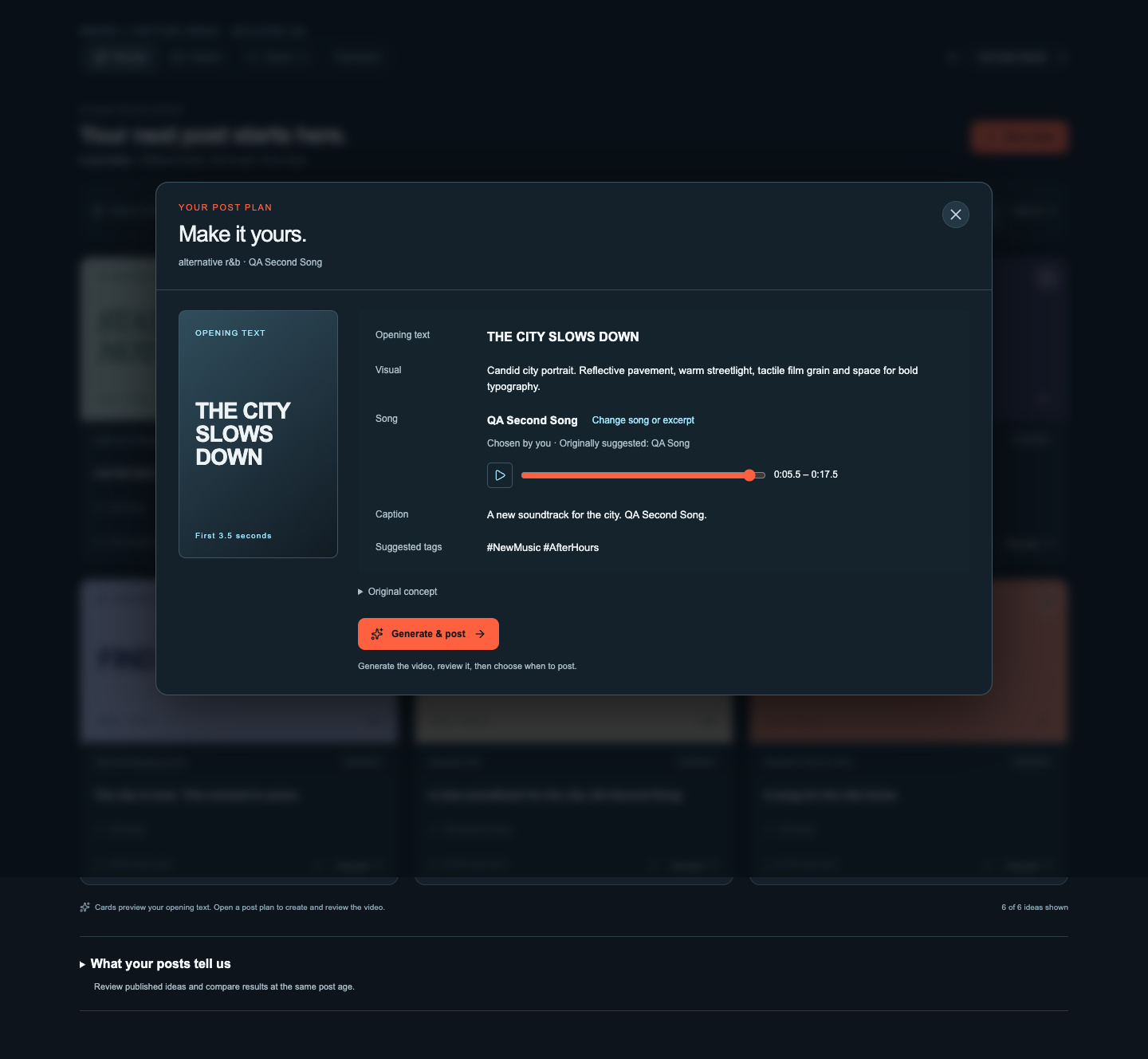Adjust the song excerpt range slider
The width and height of the screenshot is (1148, 1059).
pyautogui.click(x=643, y=475)
